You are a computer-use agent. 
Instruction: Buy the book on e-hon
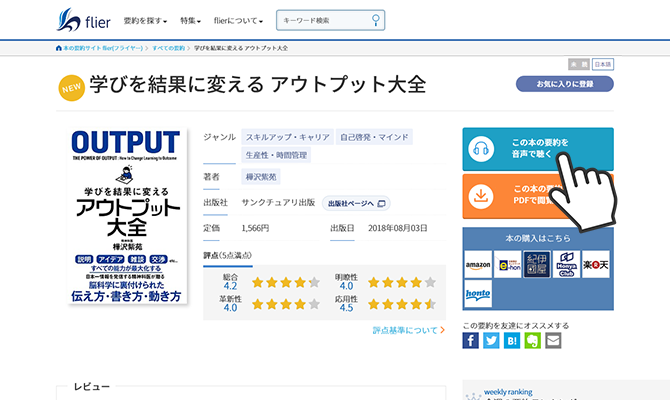(x=508, y=265)
